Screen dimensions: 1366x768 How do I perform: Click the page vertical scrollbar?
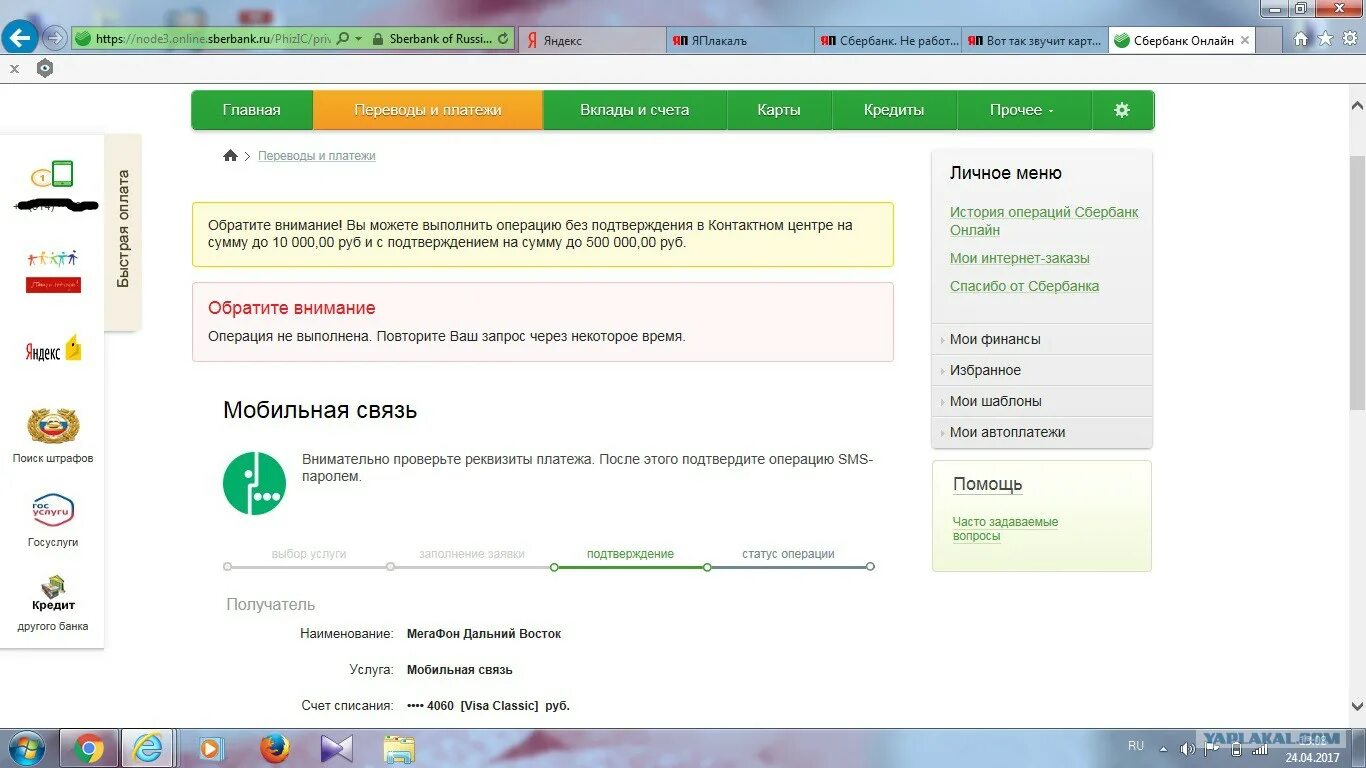[1357, 282]
